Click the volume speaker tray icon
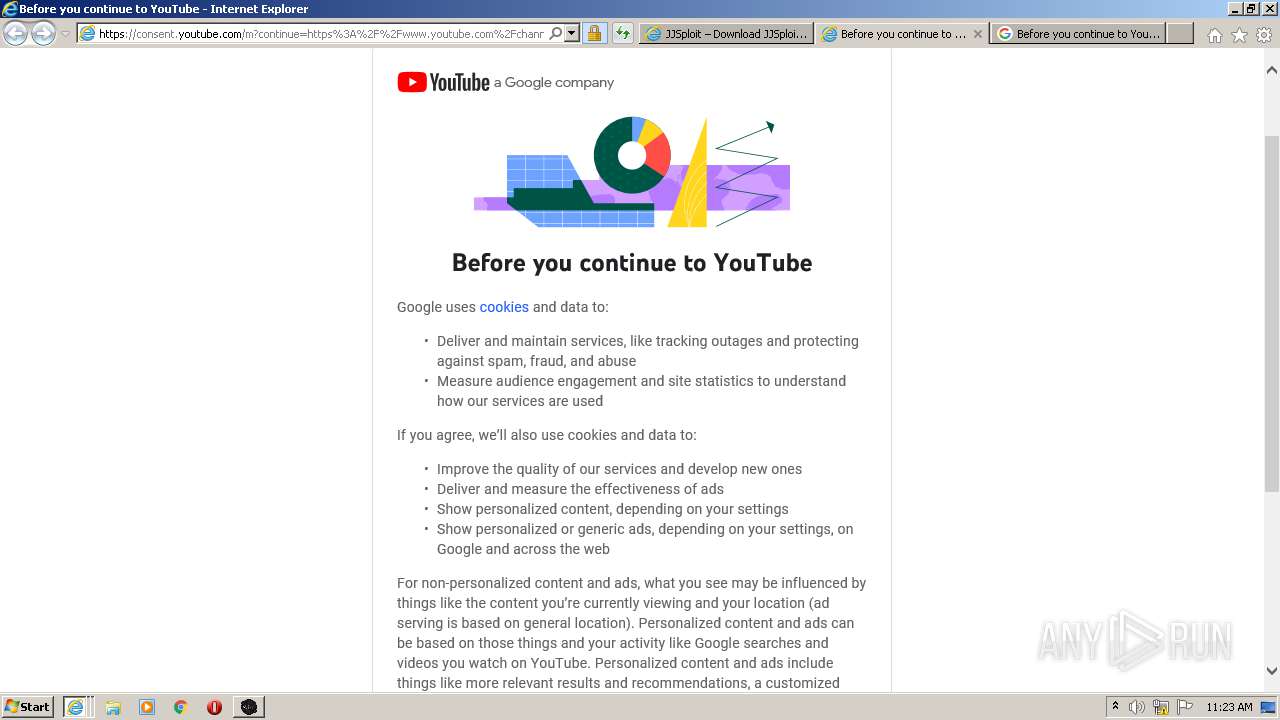 pos(1137,707)
